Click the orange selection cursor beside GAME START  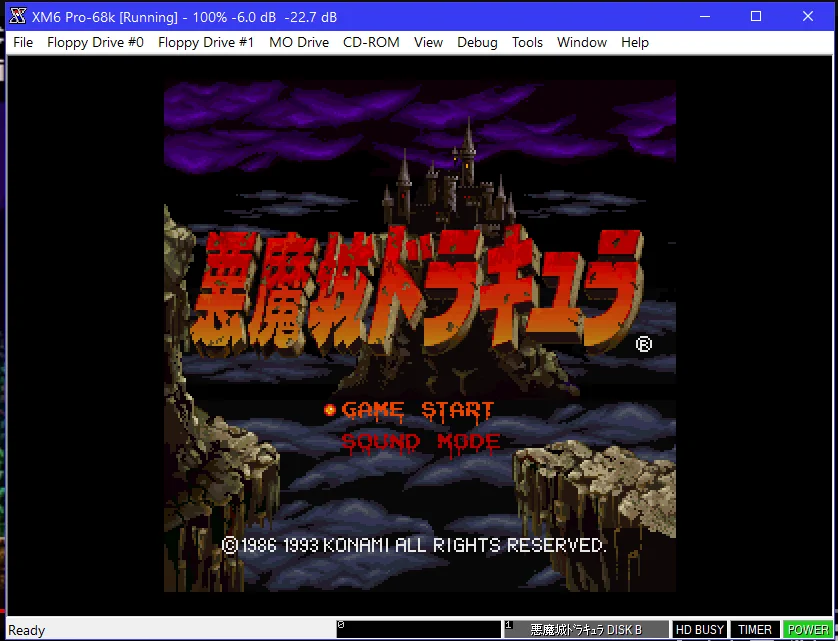[x=330, y=410]
